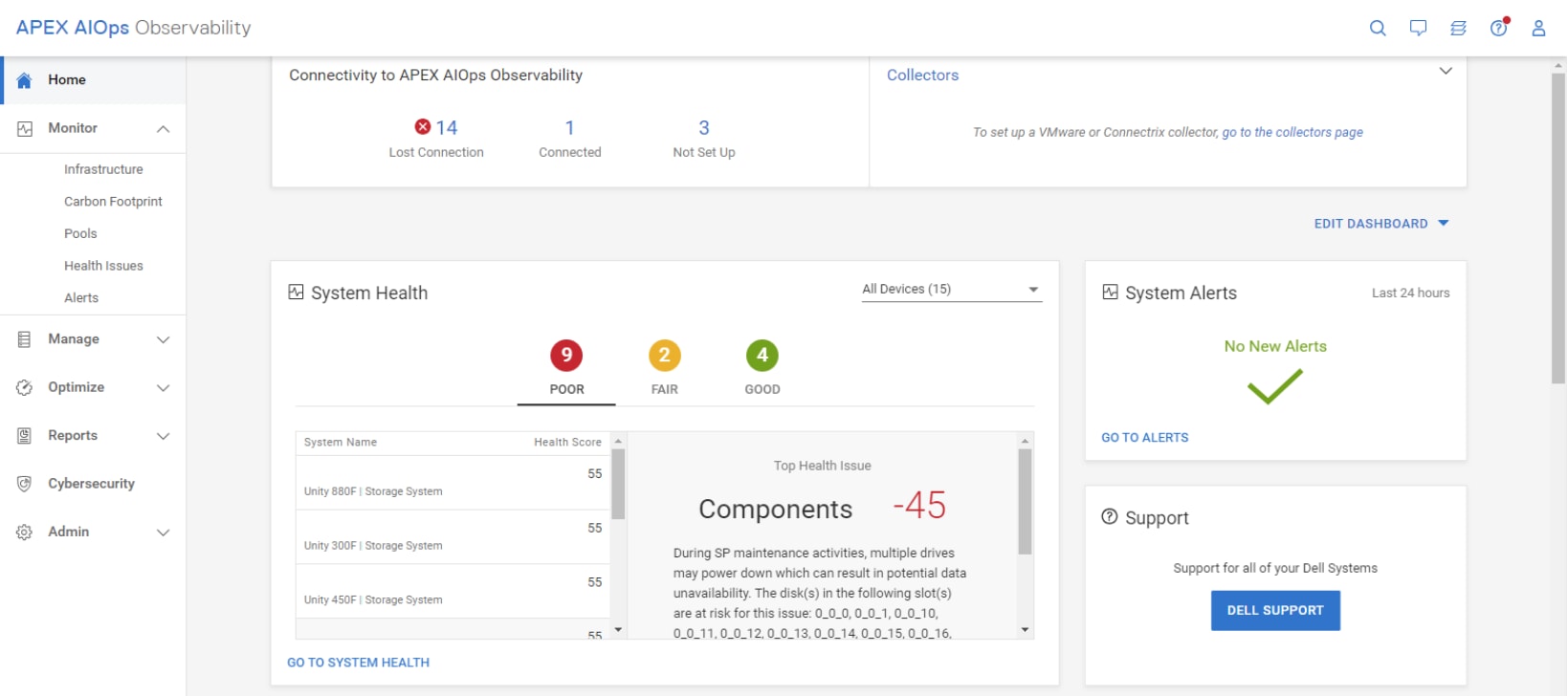Click the Monitor chart icon in the sidebar
This screenshot has height=696, width=1568.
pos(25,128)
